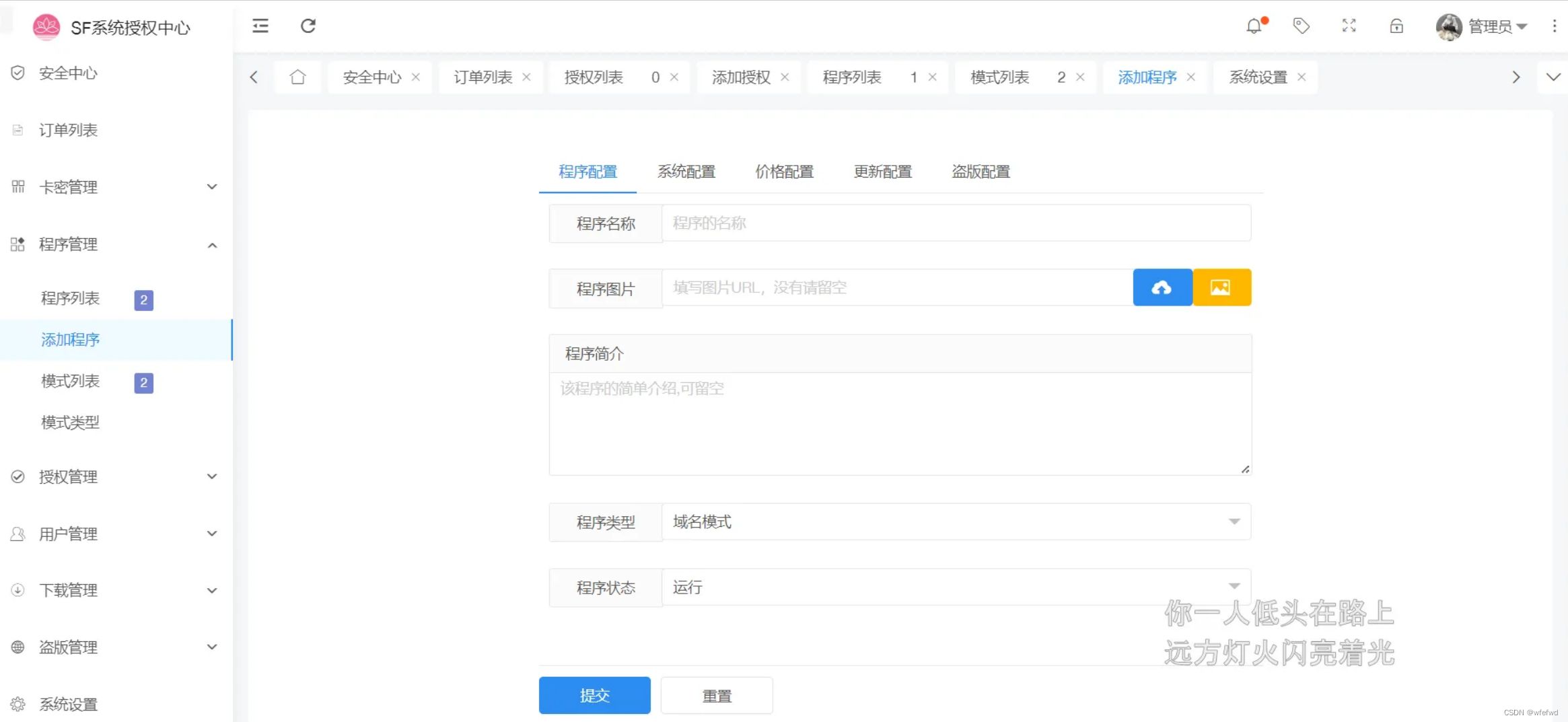Click the 重置 reset button
The width and height of the screenshot is (1568, 722).
pyautogui.click(x=716, y=695)
